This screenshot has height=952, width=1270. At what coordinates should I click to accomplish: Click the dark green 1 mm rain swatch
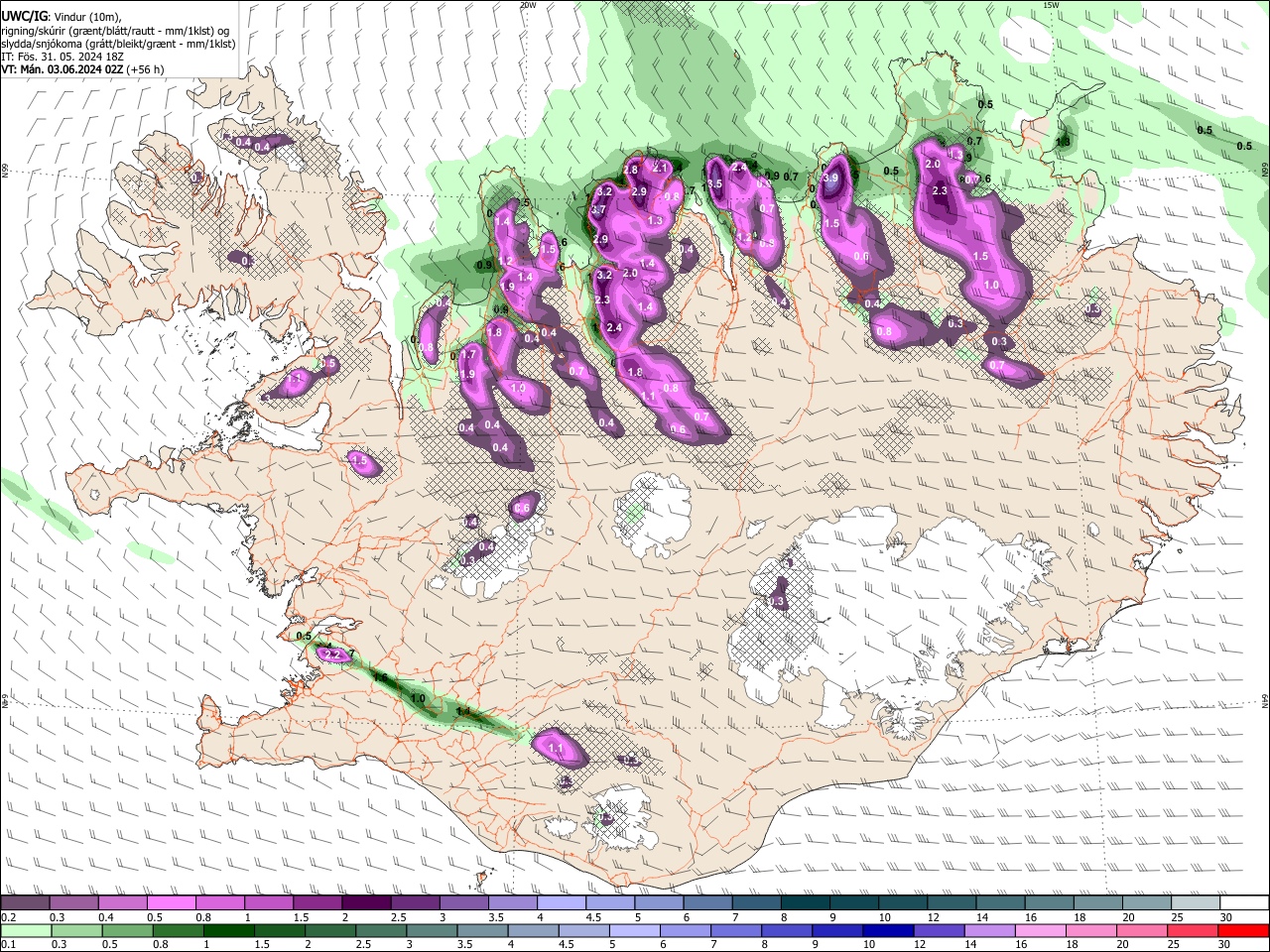tap(228, 930)
